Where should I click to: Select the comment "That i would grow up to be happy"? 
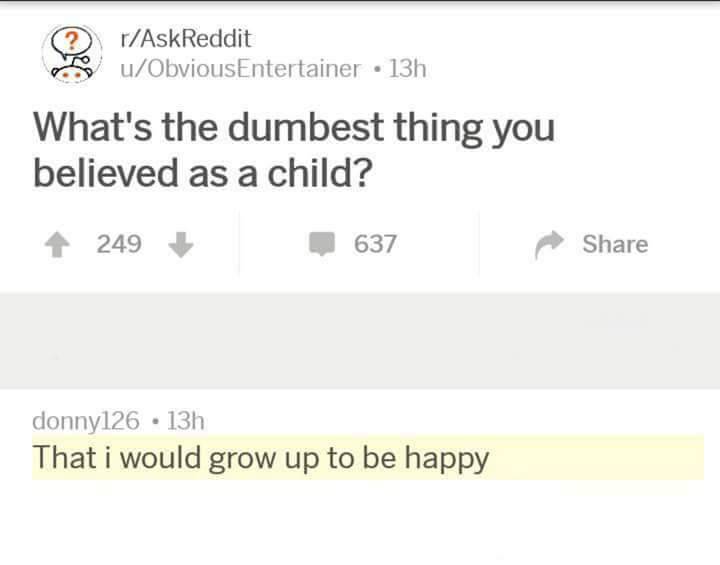pos(261,458)
